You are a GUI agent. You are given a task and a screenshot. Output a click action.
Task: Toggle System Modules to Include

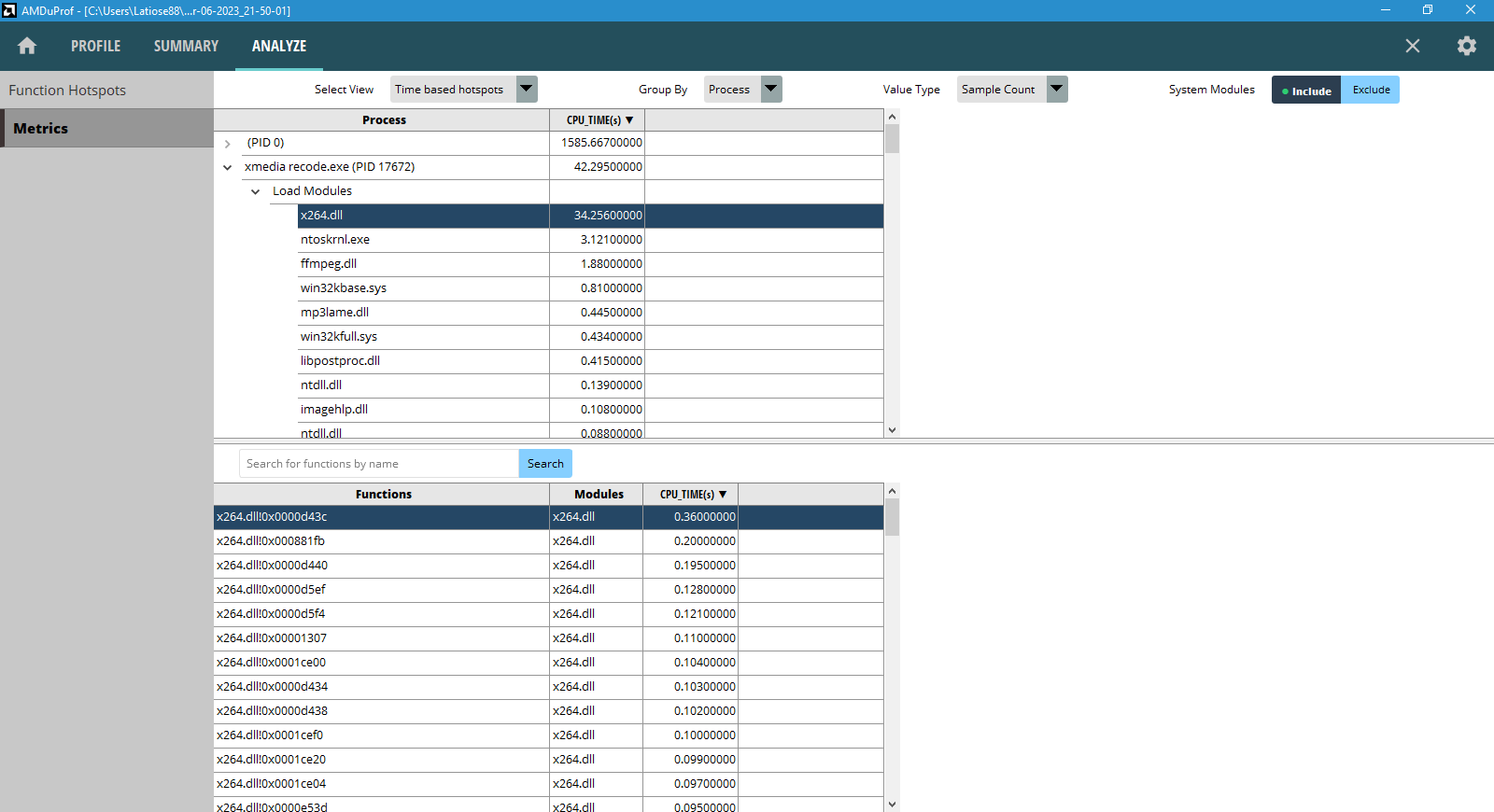click(1306, 90)
